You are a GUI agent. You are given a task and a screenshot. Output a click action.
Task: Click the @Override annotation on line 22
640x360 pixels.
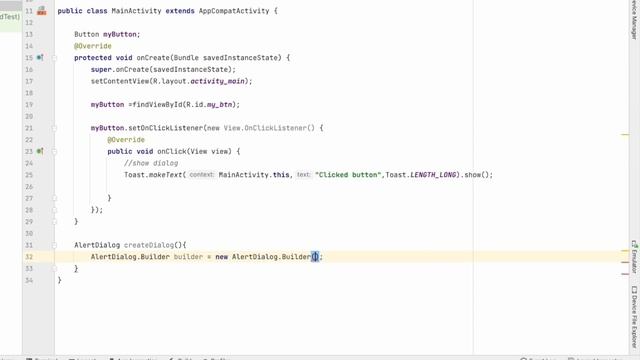click(x=126, y=140)
